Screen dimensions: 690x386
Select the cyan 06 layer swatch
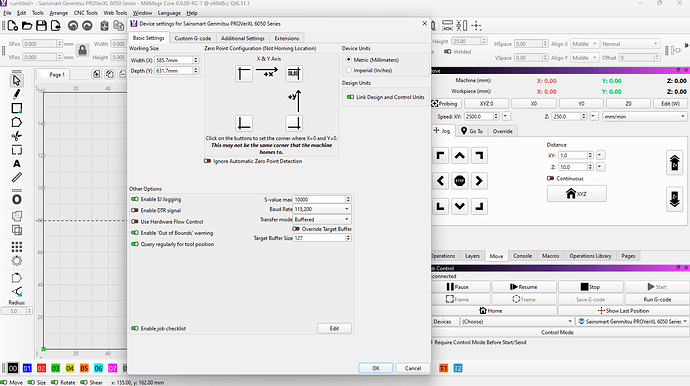pos(98,368)
